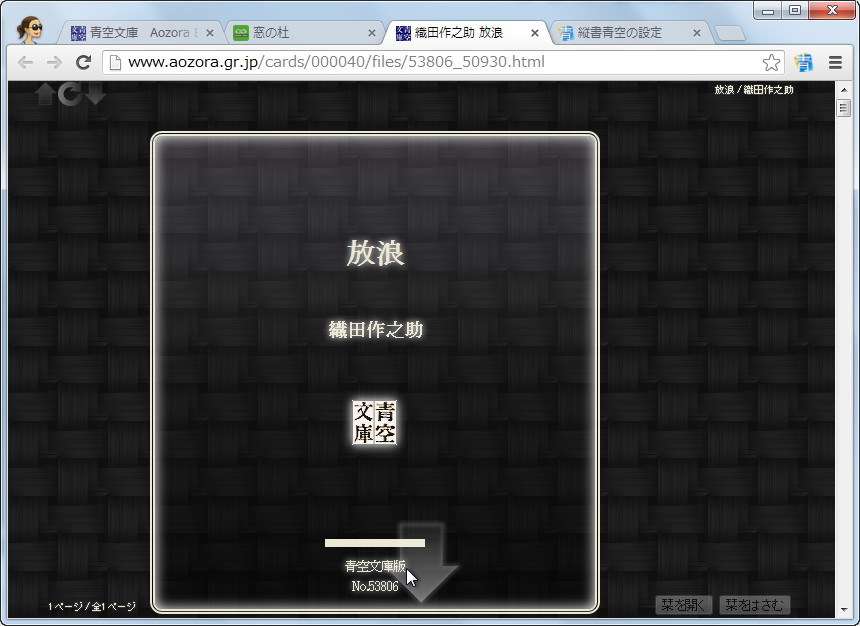Minimize the Chrome window
860x626 pixels.
[x=768, y=10]
